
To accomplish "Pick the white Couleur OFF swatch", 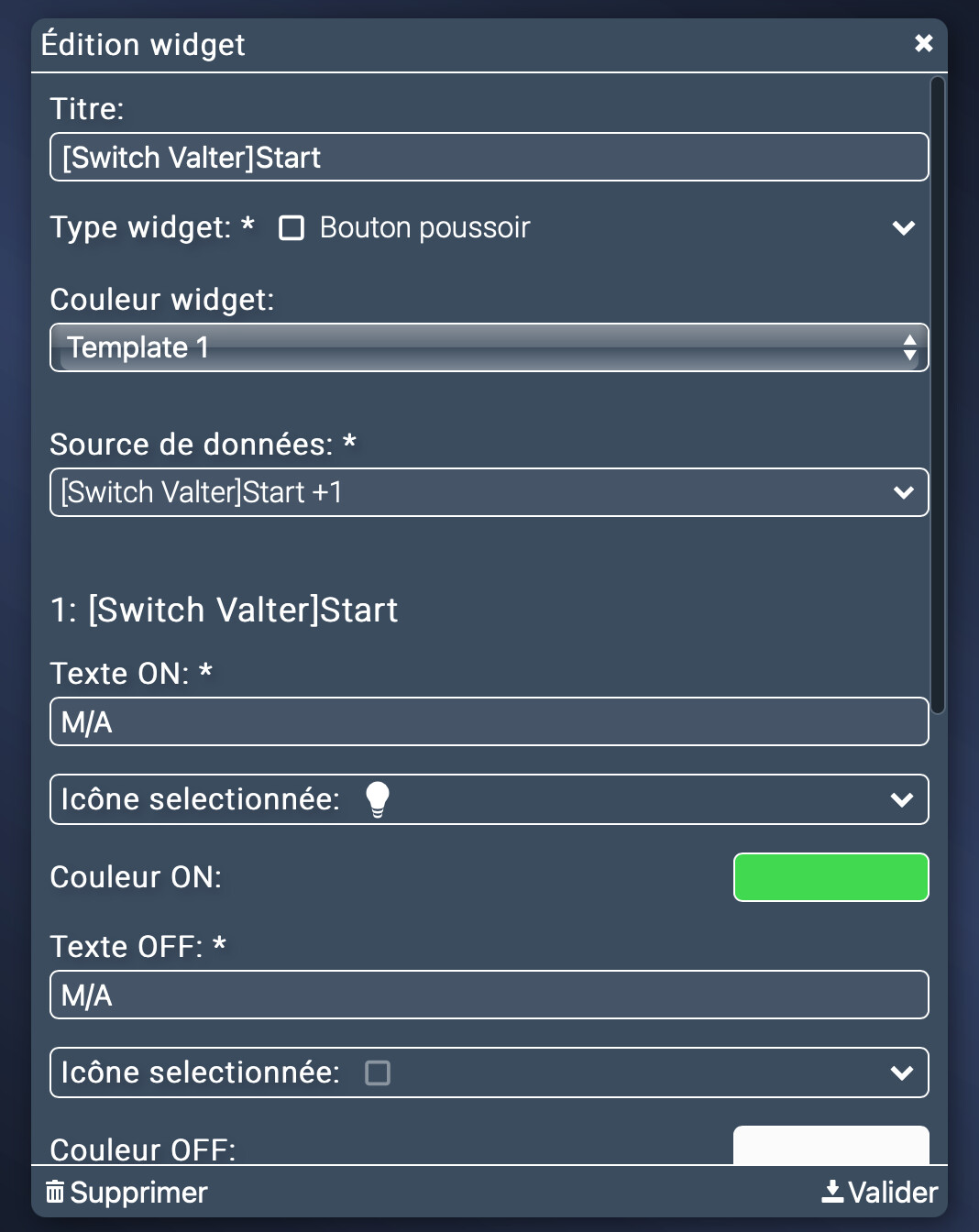I will tap(830, 1146).
